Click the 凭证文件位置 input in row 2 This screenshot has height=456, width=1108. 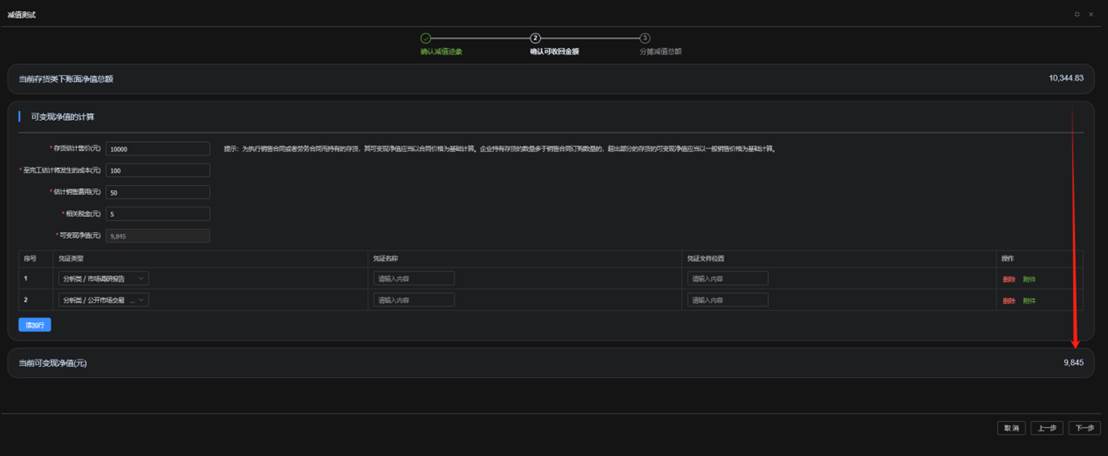727,300
